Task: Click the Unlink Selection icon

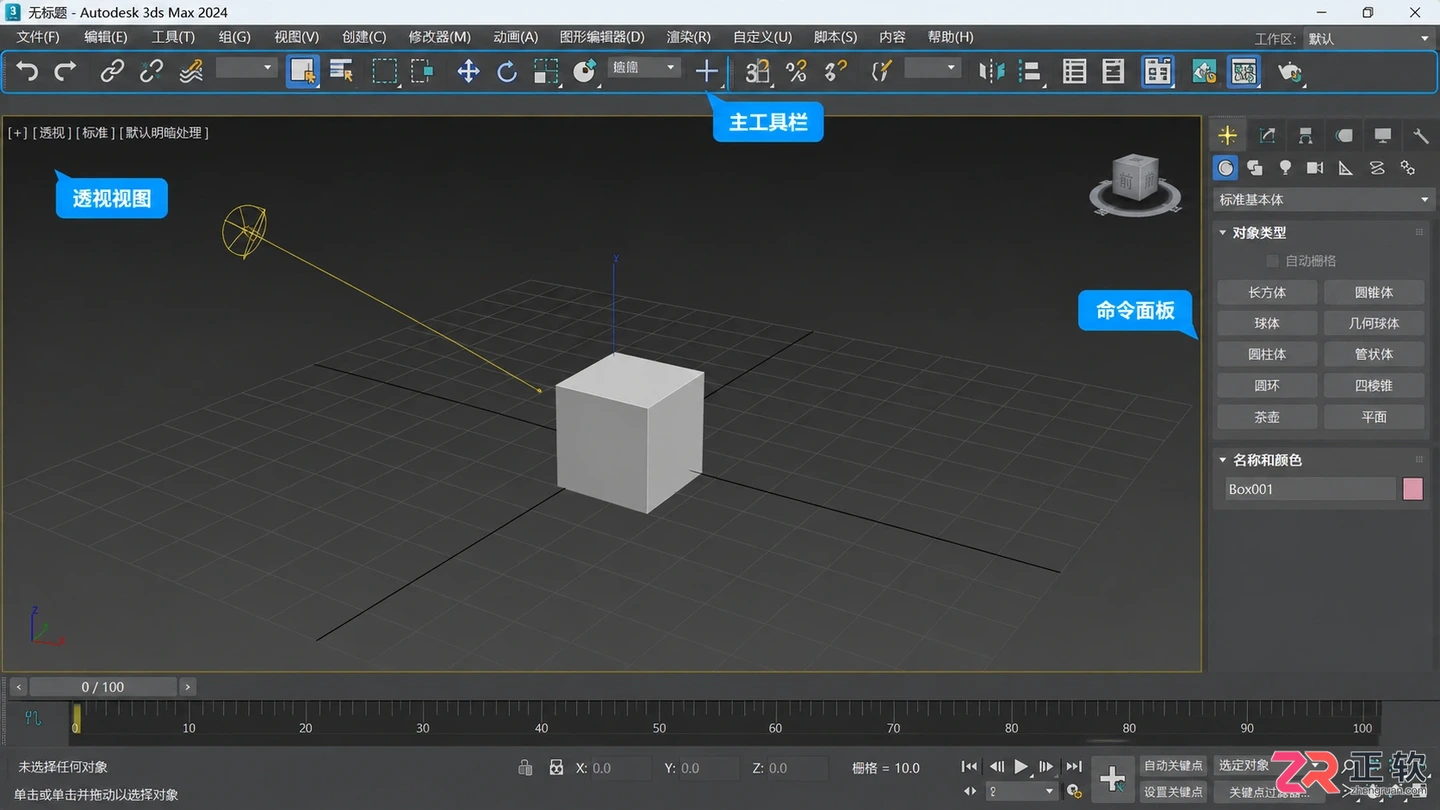Action: (151, 71)
